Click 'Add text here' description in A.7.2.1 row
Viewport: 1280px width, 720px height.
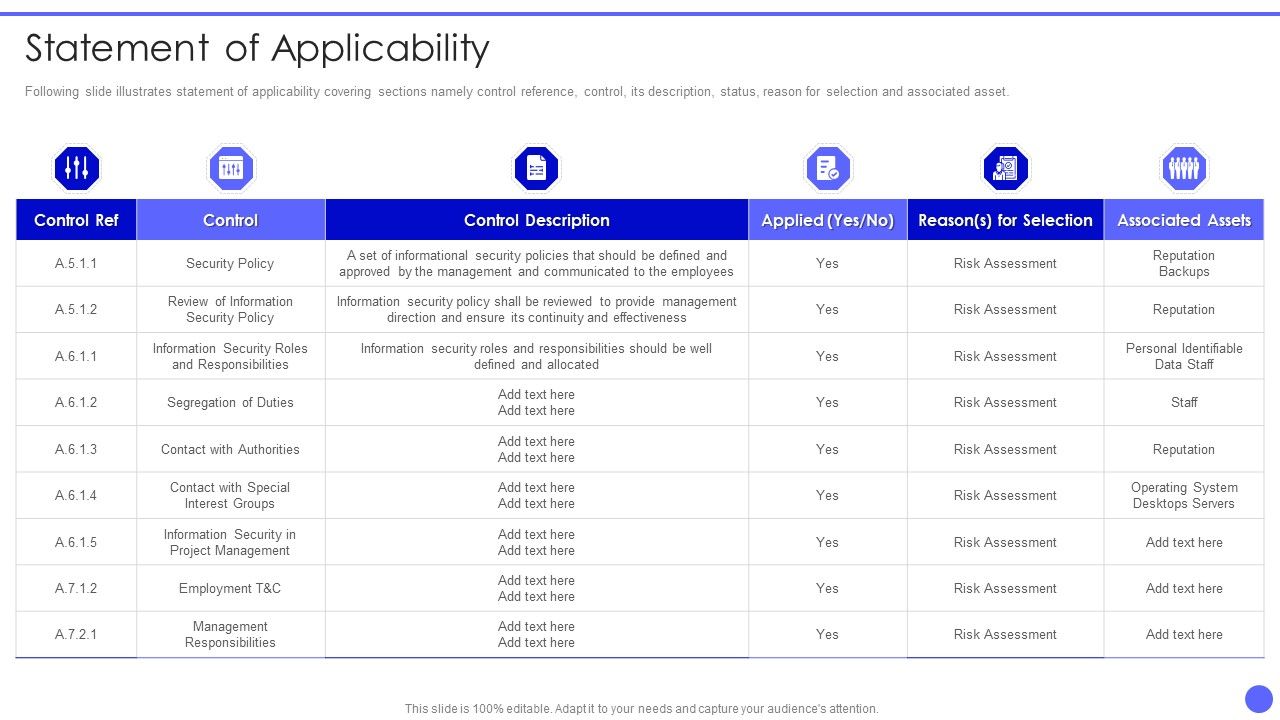point(537,635)
